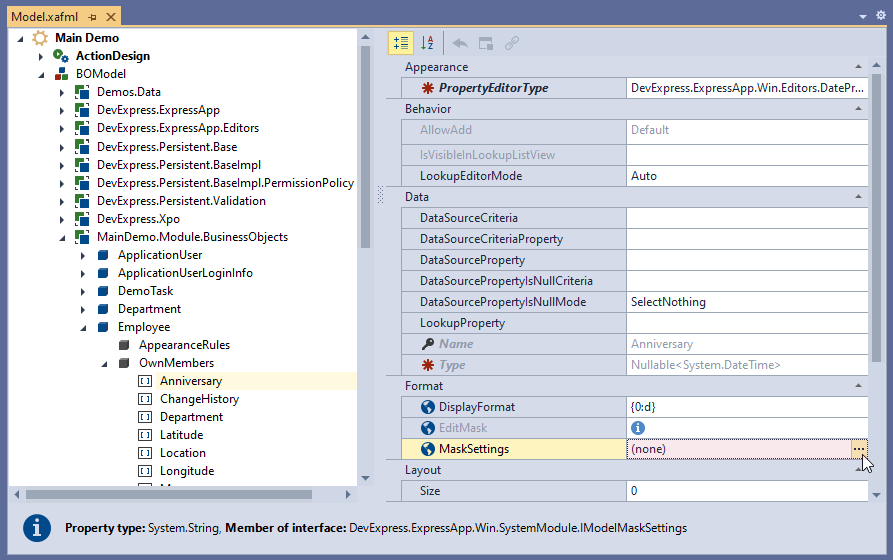Click the Anniversary member bracket icon
This screenshot has height=560, width=893.
pyautogui.click(x=145, y=381)
